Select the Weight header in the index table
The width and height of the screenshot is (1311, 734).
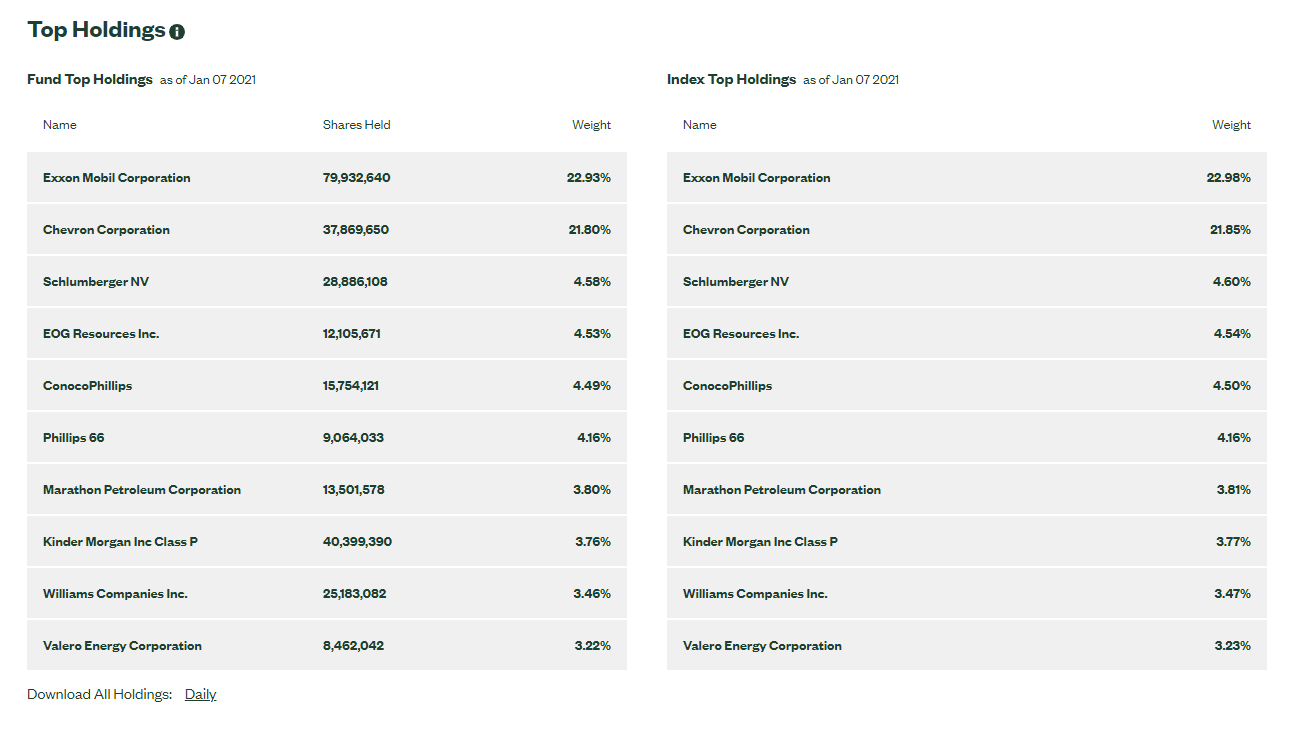click(1231, 125)
